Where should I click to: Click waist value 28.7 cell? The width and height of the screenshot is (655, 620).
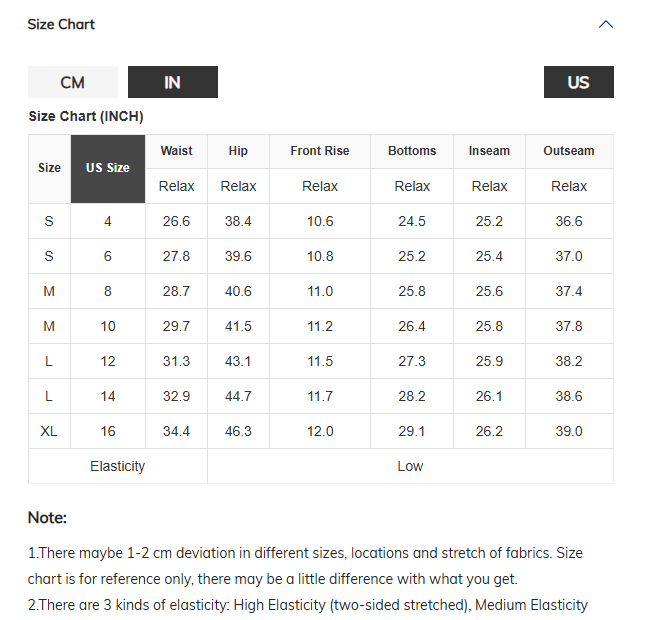pos(176,291)
